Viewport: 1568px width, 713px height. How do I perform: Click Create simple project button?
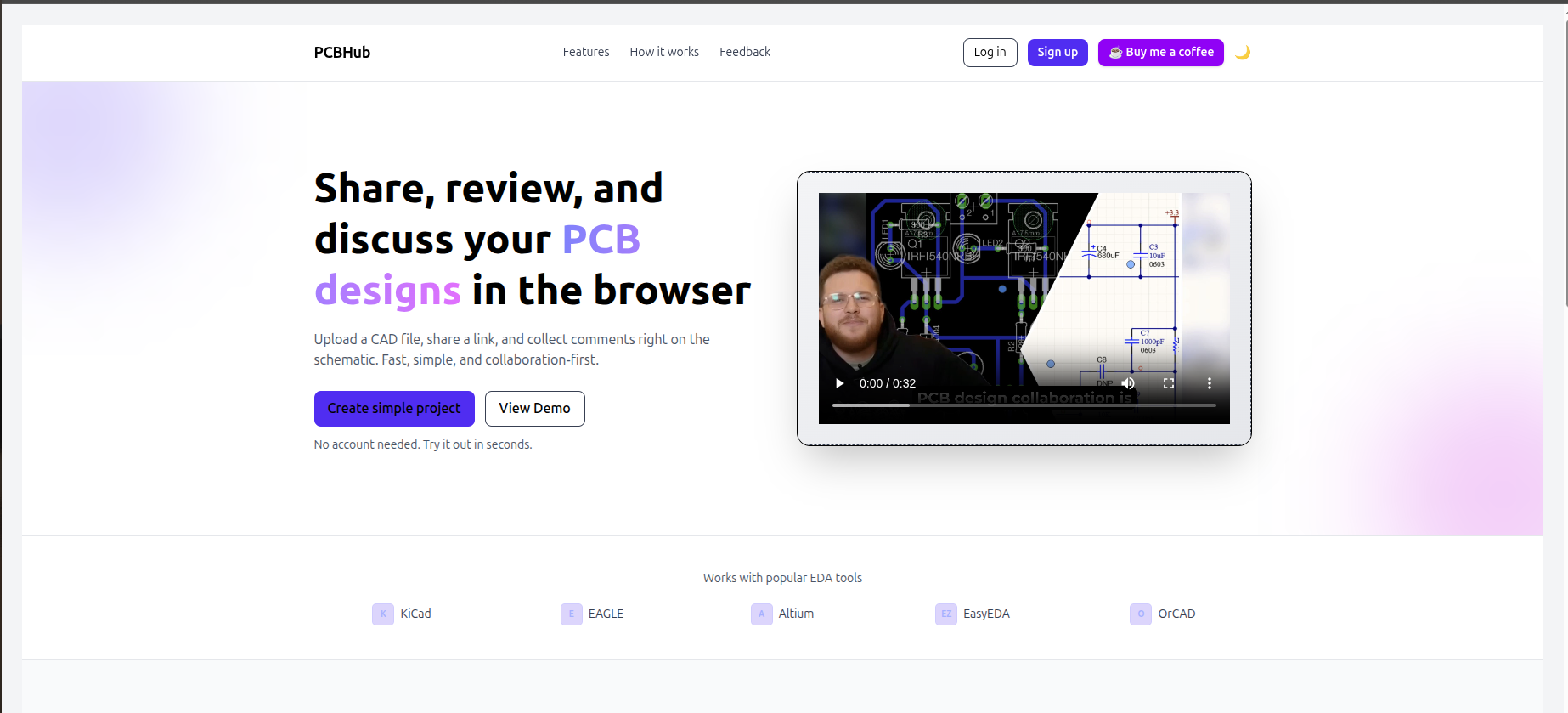click(x=394, y=409)
